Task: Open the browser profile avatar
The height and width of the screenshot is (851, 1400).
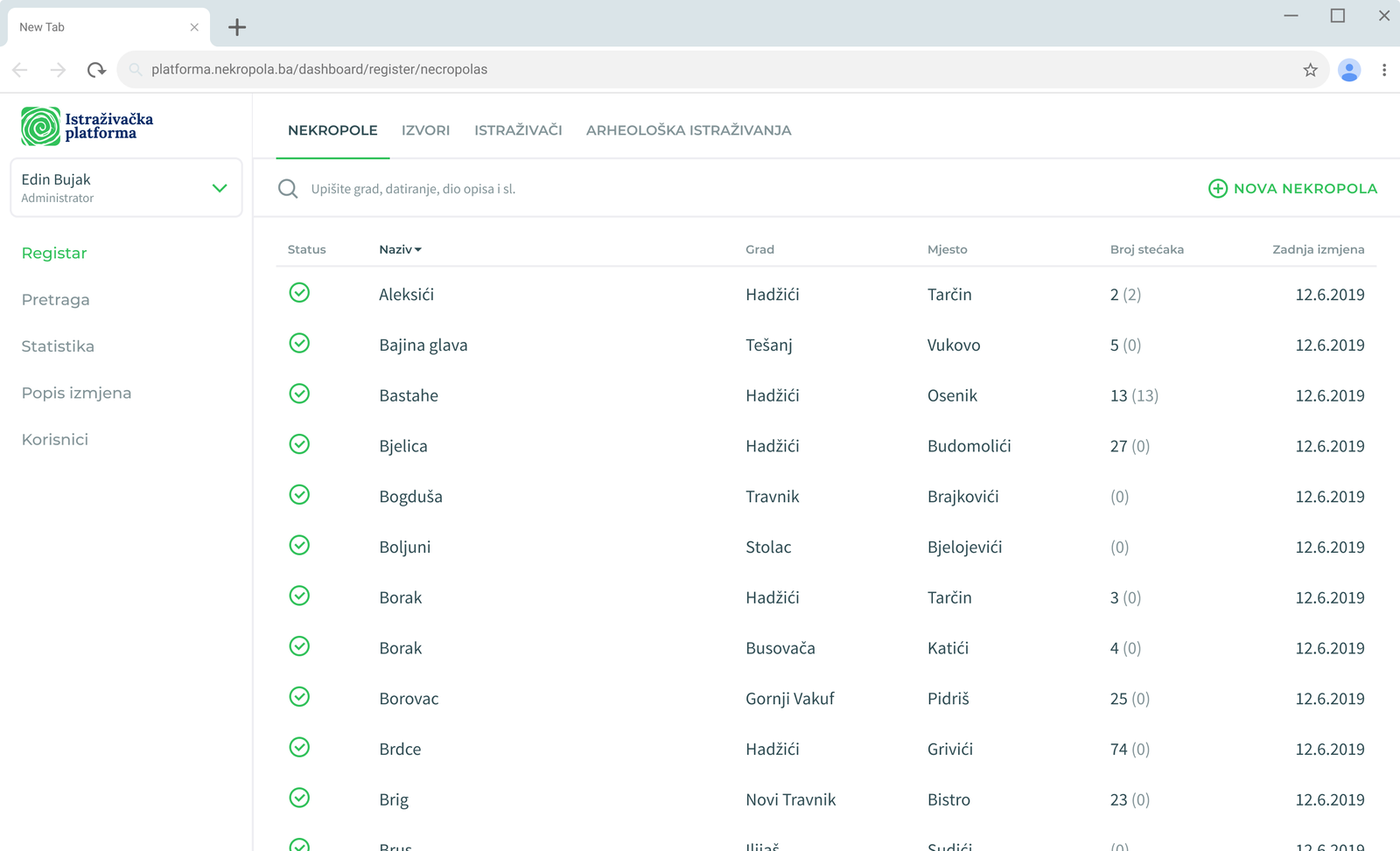Action: (1349, 70)
